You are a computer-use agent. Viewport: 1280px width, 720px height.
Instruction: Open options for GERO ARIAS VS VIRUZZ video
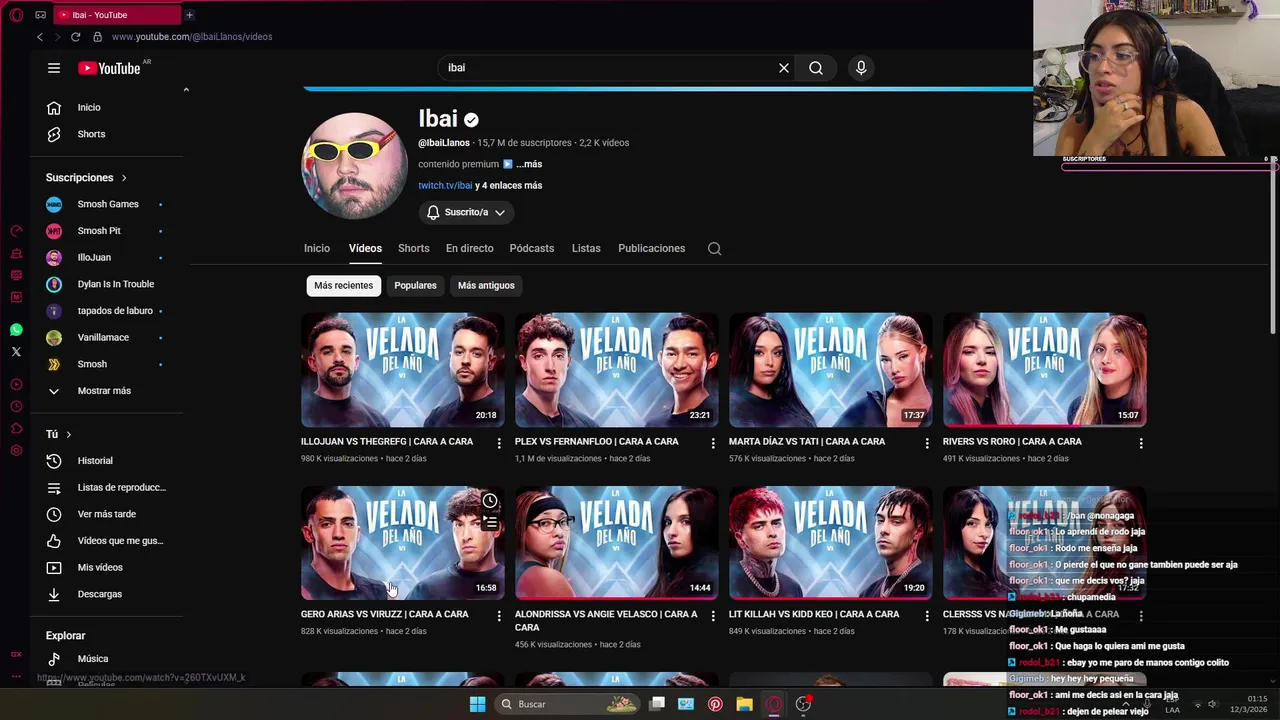499,616
